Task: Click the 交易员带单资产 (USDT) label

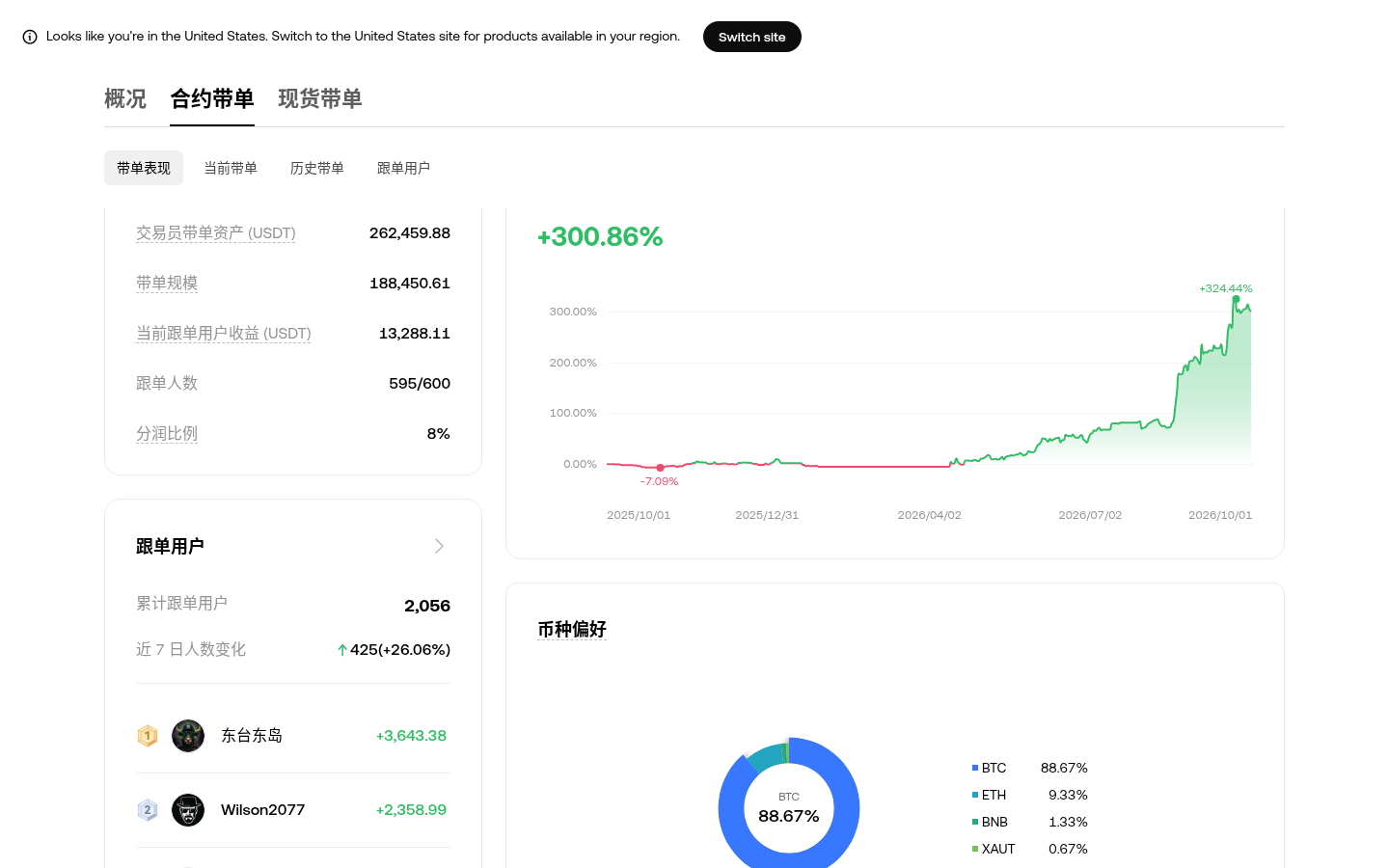Action: click(x=216, y=233)
